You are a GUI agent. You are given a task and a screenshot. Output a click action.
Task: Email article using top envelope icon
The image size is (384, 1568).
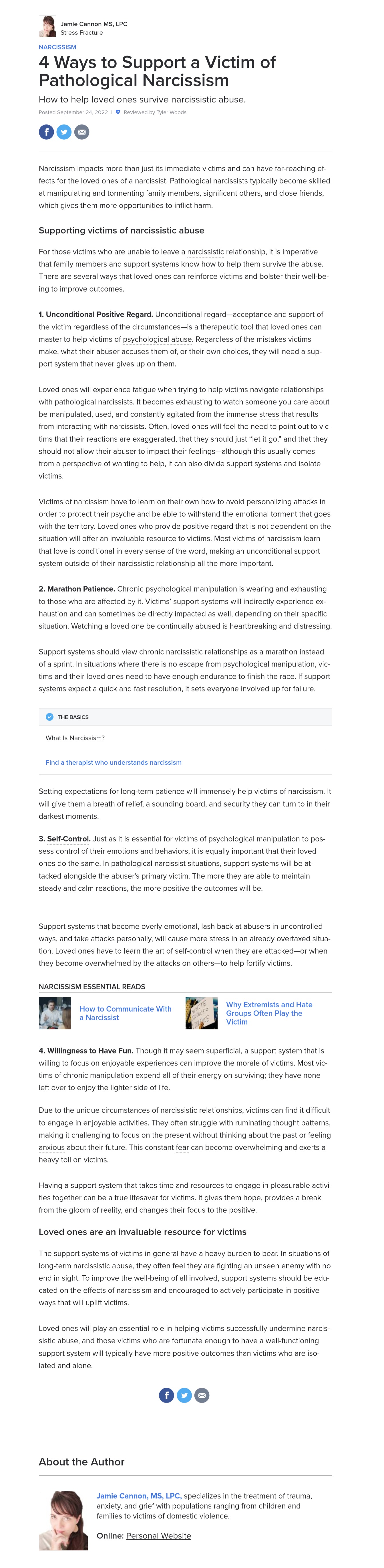click(81, 132)
